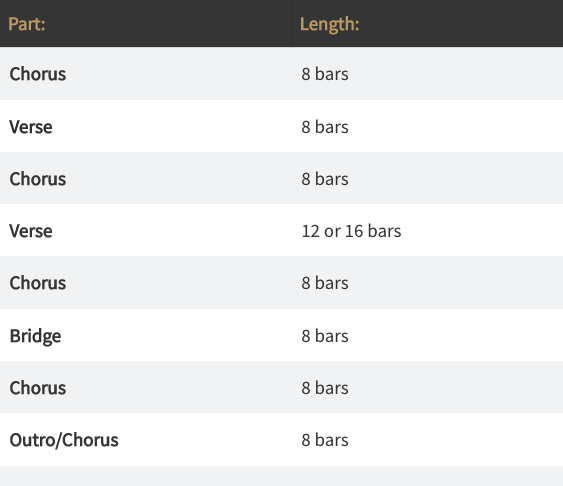
Task: Click the "Part:" column header
Action: tap(27, 24)
